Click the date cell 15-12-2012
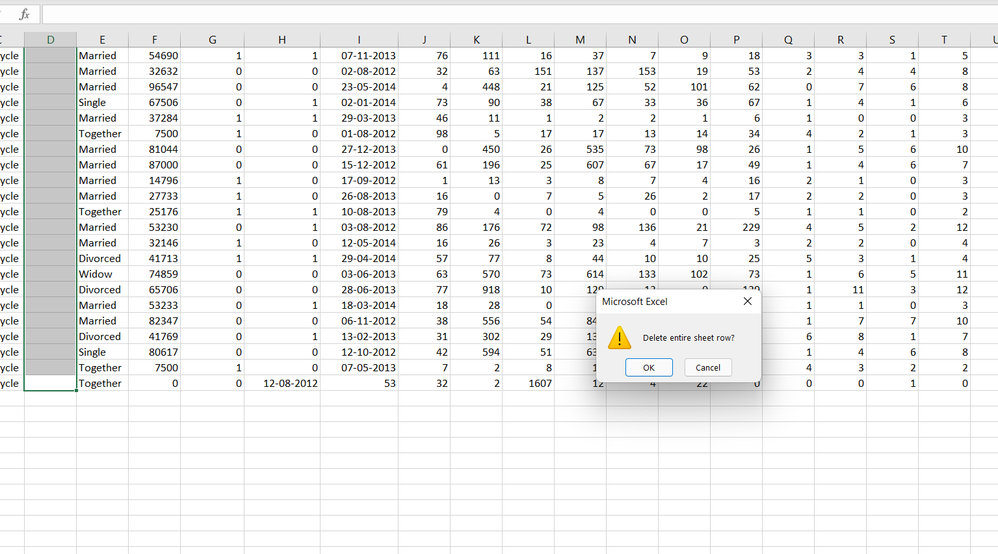The height and width of the screenshot is (554, 998). point(359,165)
